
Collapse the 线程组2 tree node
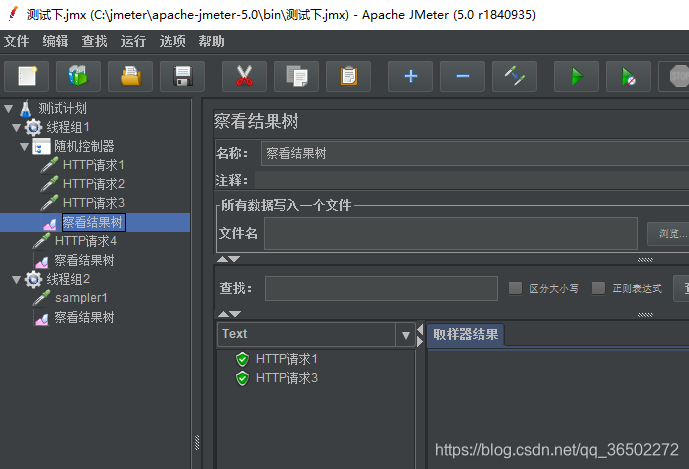(x=17, y=279)
